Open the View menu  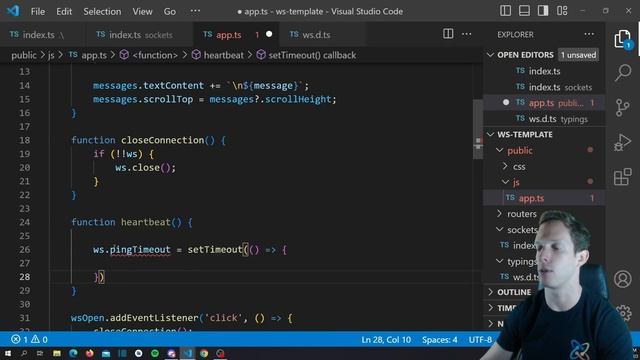pyautogui.click(x=142, y=11)
